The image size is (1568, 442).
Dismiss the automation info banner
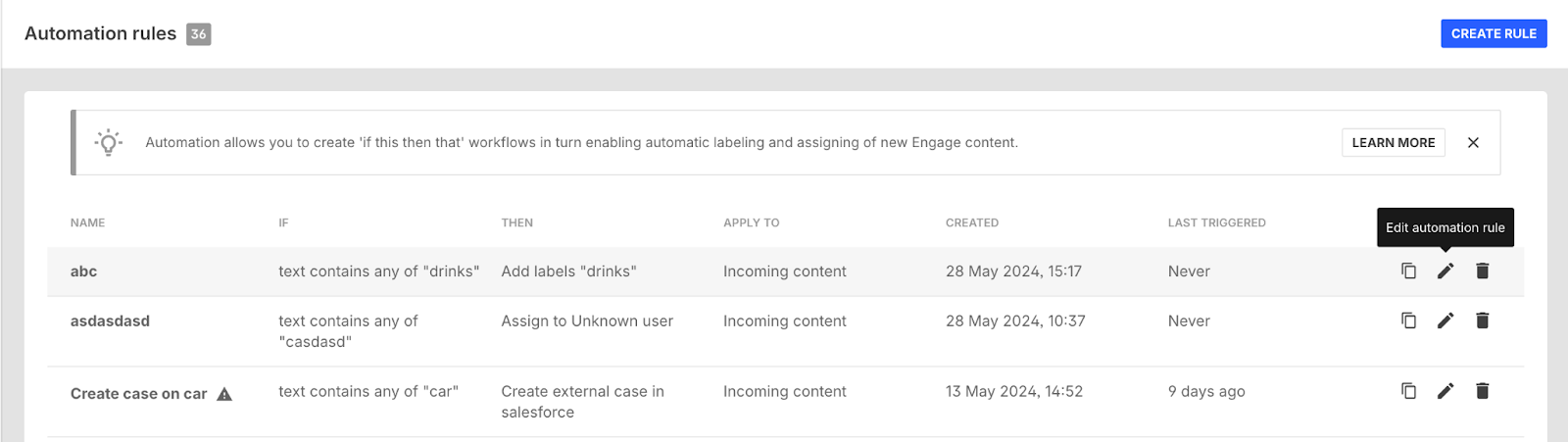(1473, 142)
